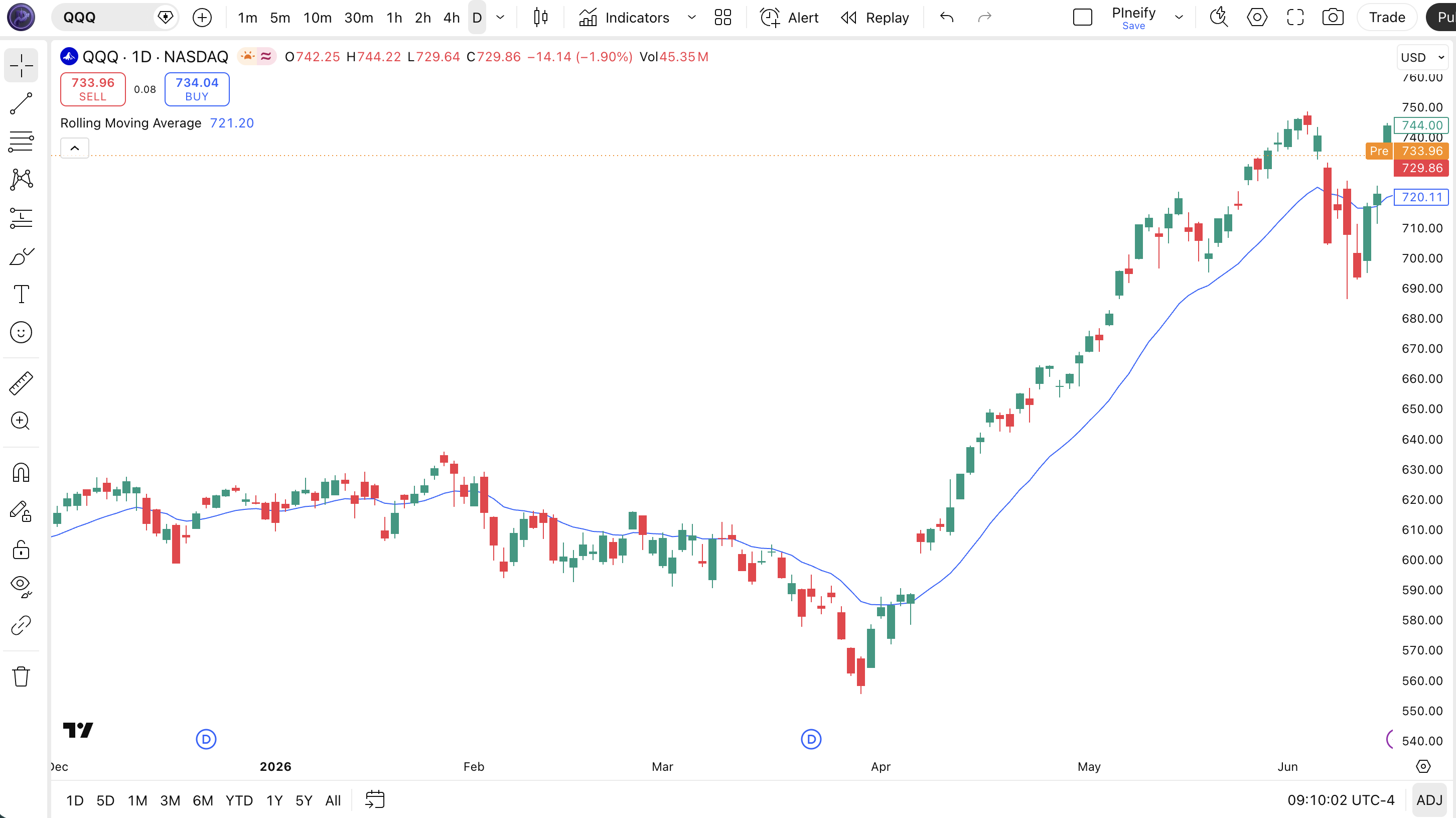Viewport: 1456px width, 818px height.
Task: Select the crosshair cursor tool
Action: click(21, 66)
